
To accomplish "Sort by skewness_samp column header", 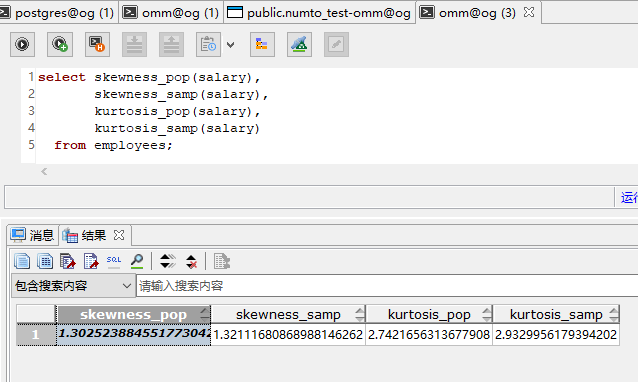I will coord(288,314).
